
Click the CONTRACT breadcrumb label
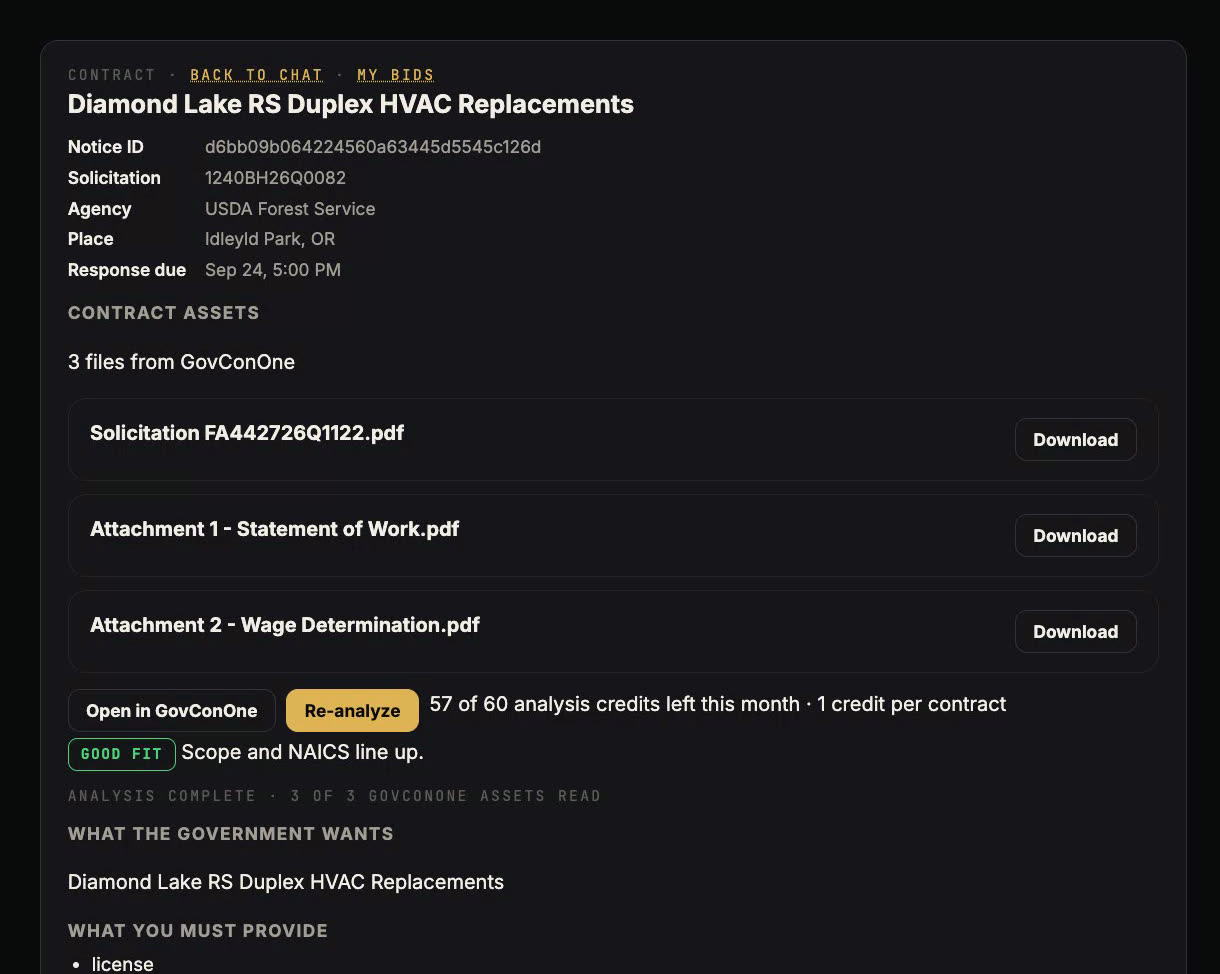point(112,75)
